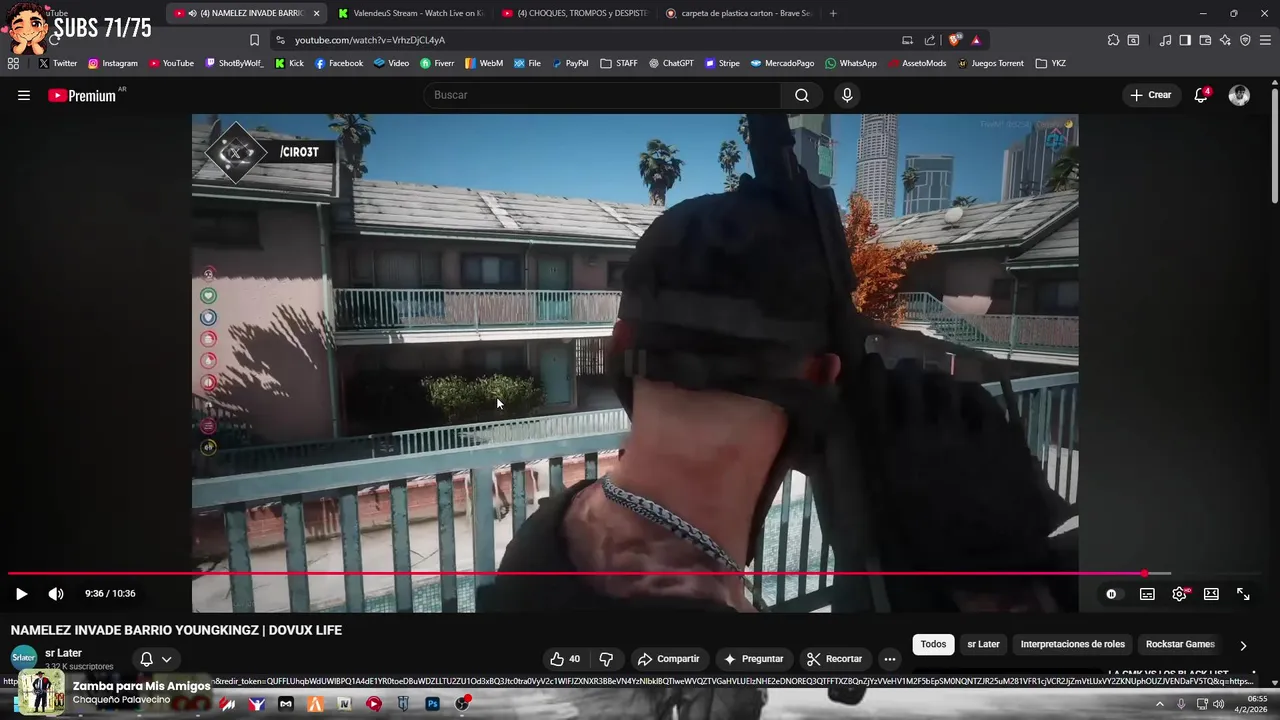1280x720 pixels.
Task: Like the video with thumbs up
Action: 565,659
